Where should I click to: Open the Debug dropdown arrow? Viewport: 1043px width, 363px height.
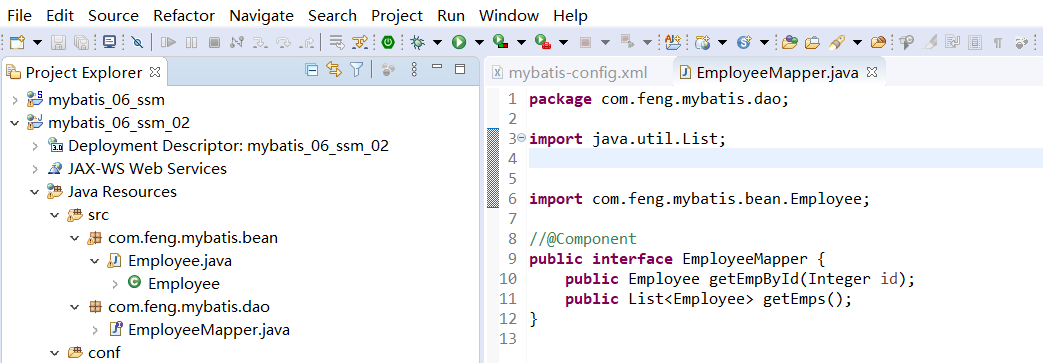[x=437, y=43]
